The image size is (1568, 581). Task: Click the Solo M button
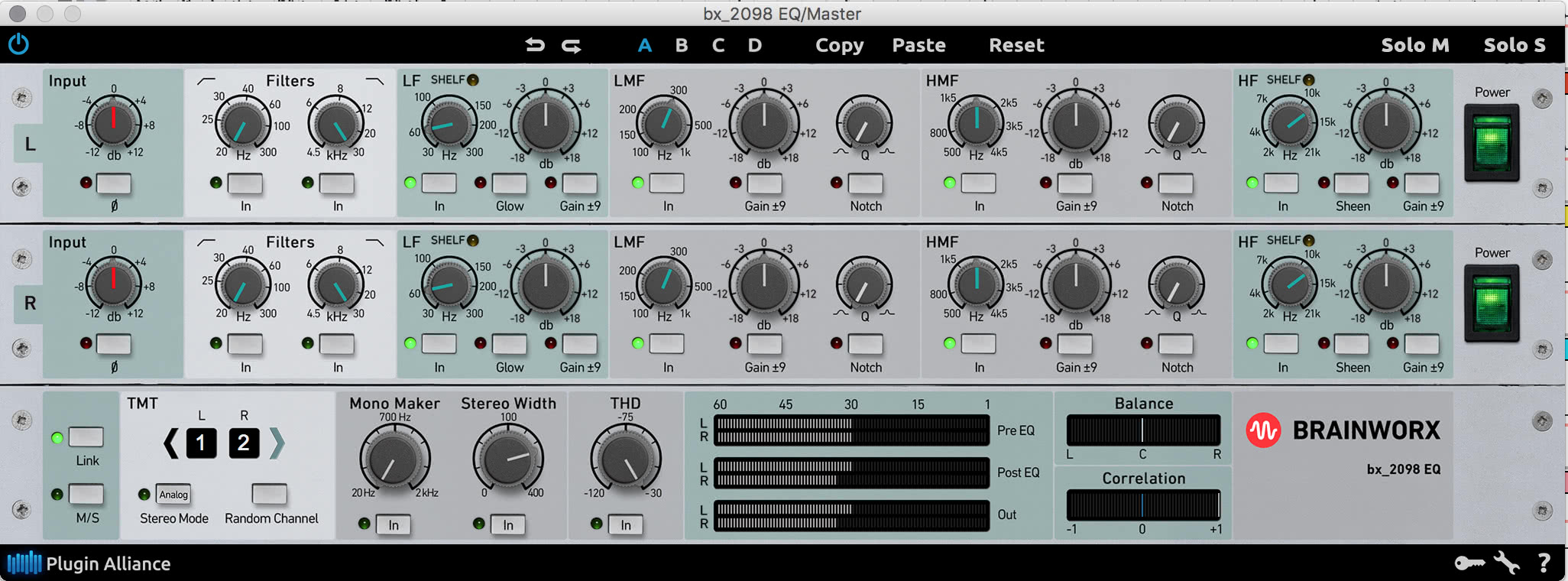tap(1415, 45)
